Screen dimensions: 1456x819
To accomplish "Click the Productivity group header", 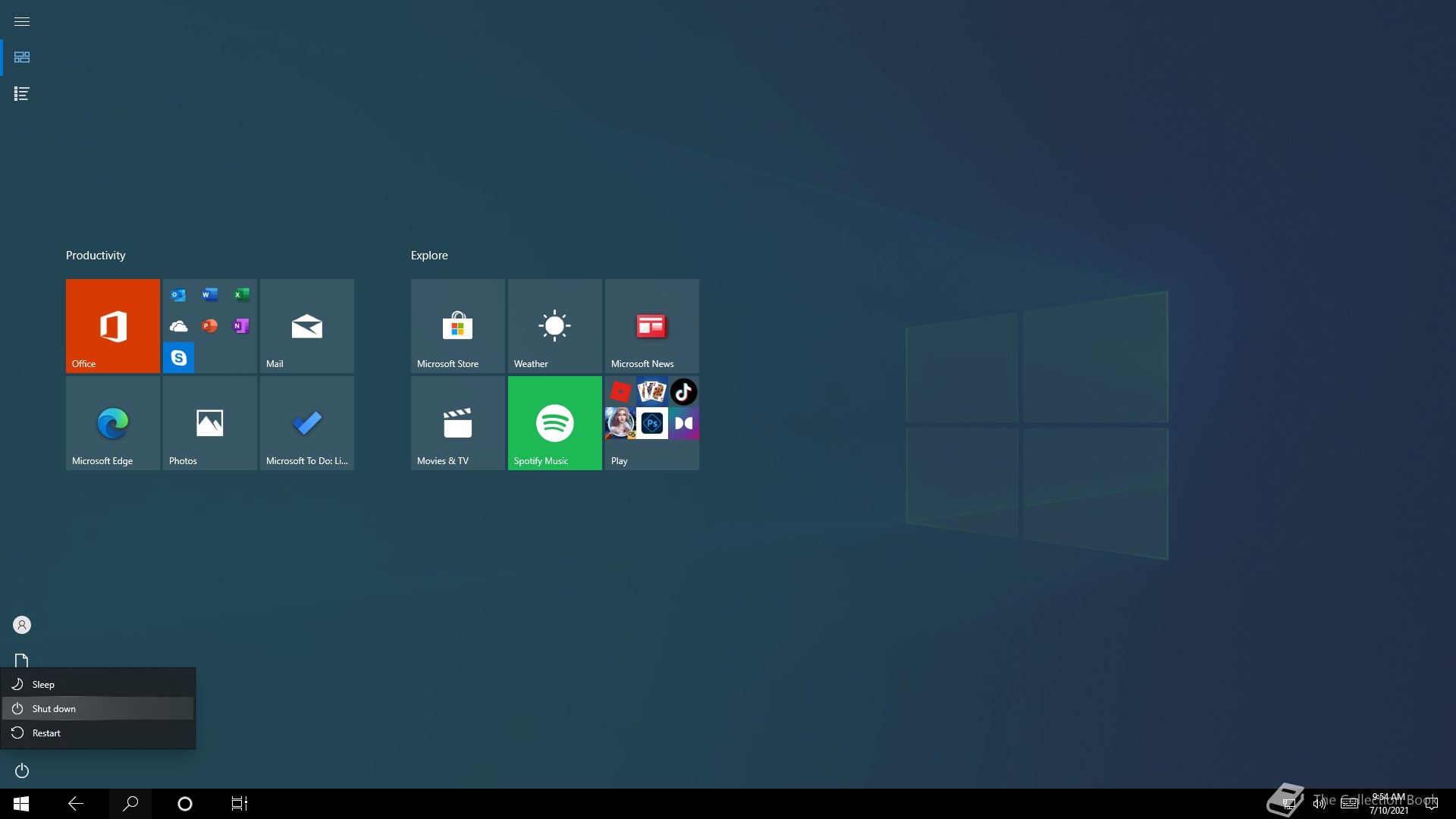I will [96, 256].
